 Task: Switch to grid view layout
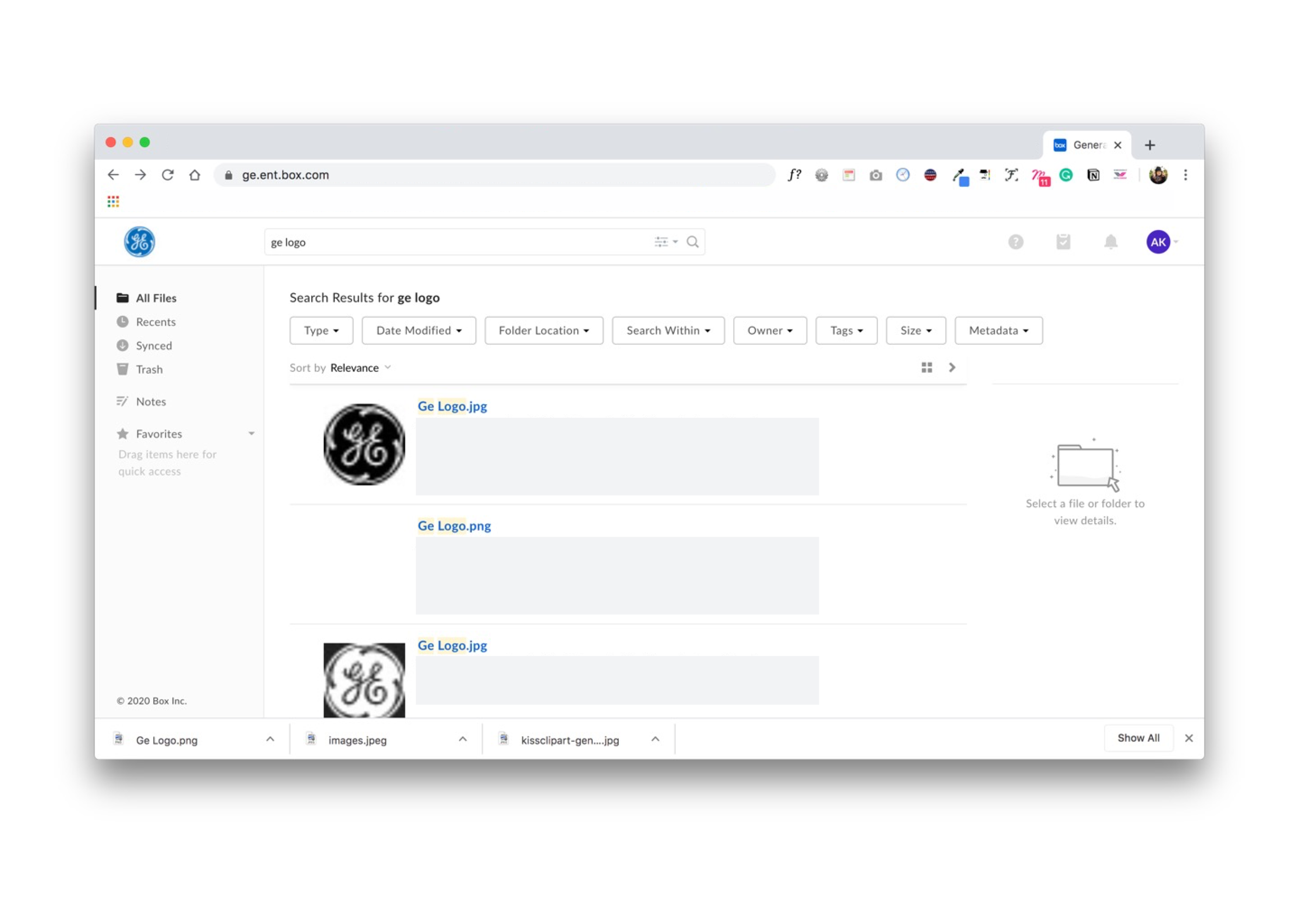click(x=926, y=367)
